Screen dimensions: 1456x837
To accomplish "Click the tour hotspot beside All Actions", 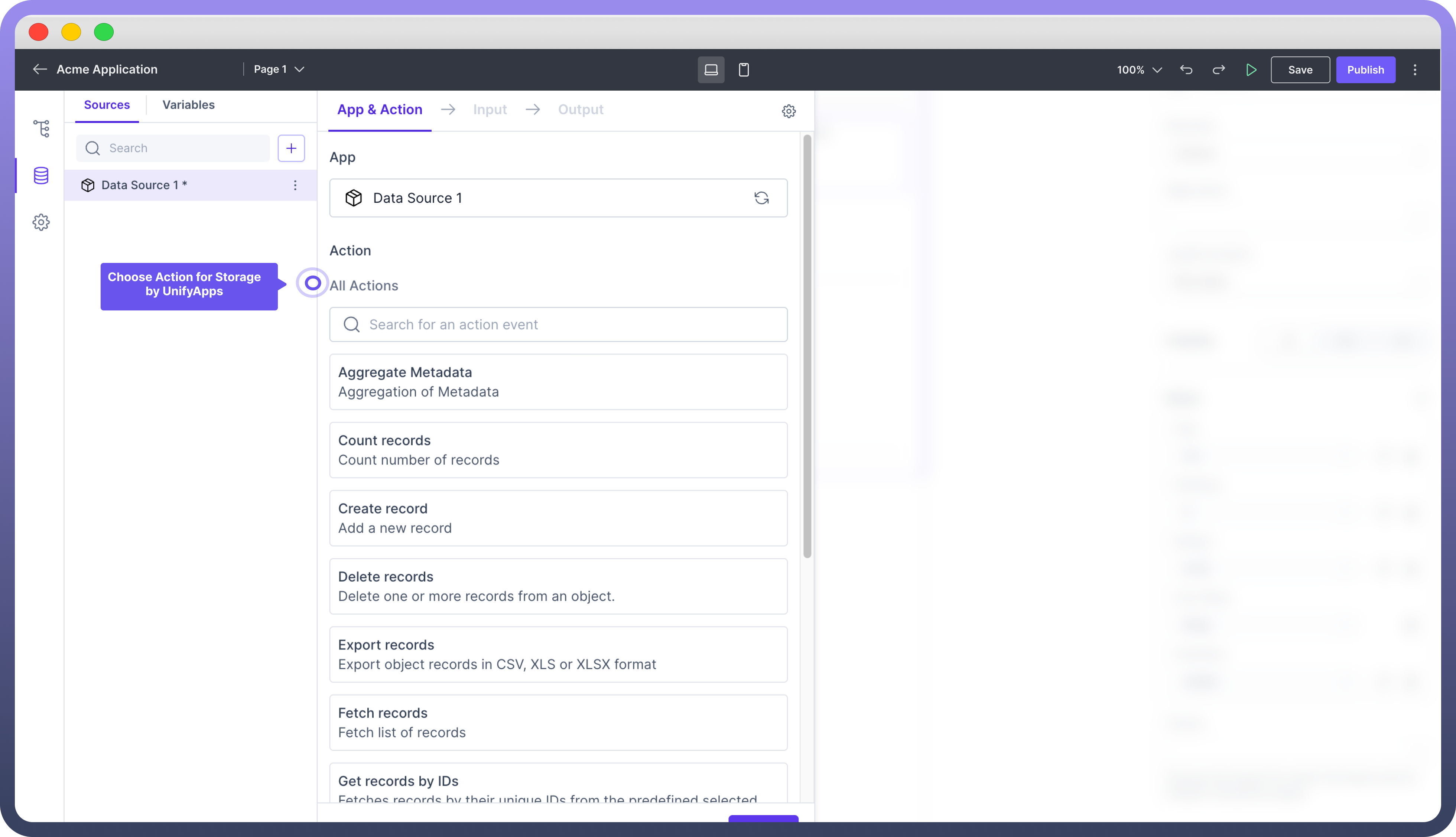I will 312,283.
